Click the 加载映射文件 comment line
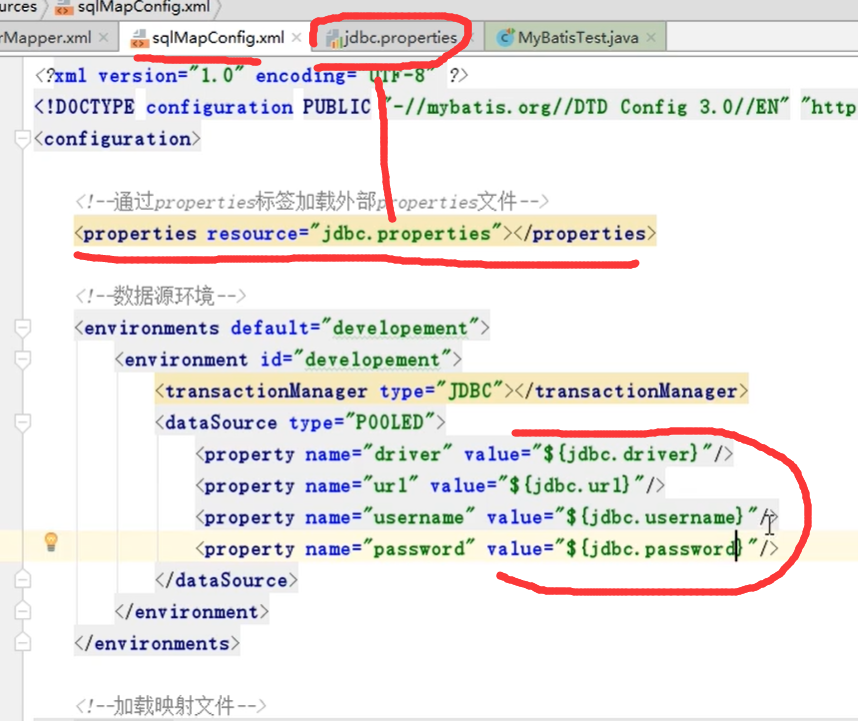858x721 pixels. [171, 706]
